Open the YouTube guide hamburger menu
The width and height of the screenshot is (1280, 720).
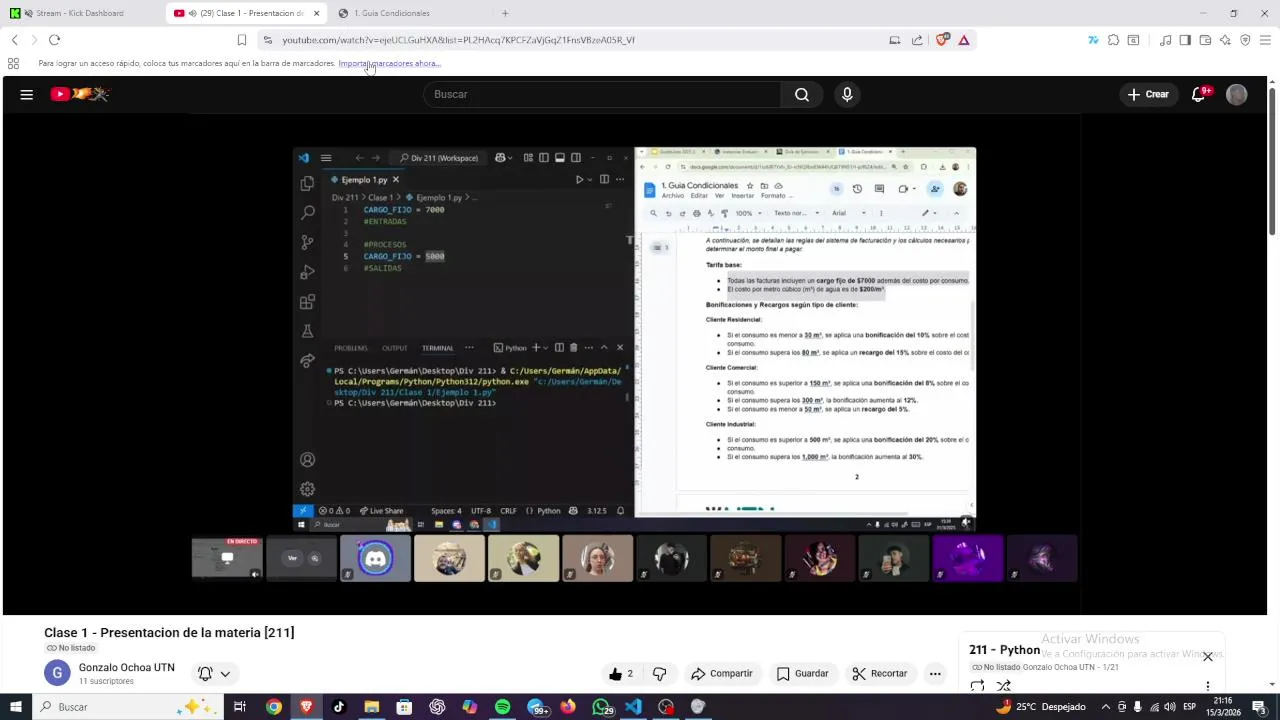[27, 94]
